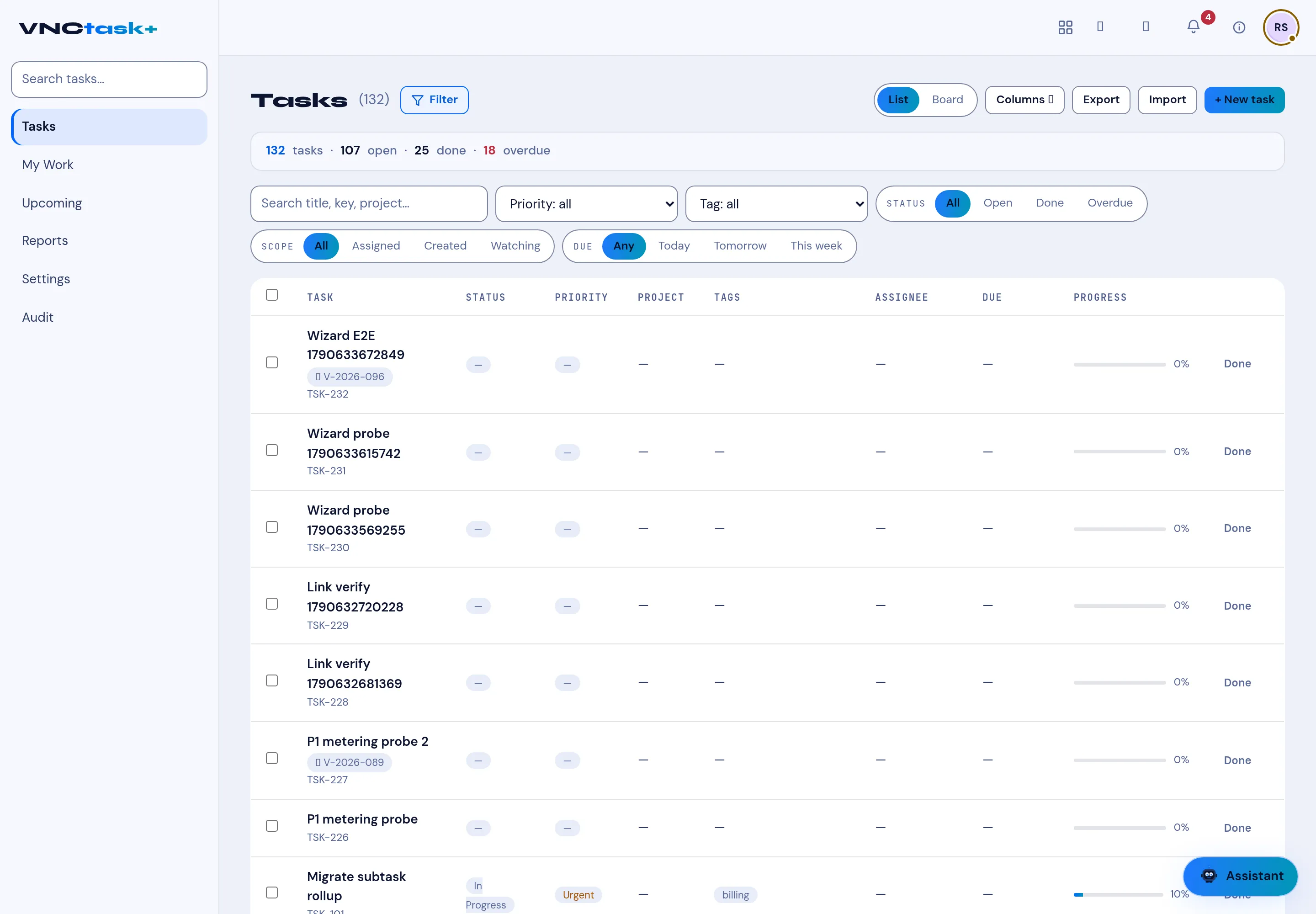Filter status by Open

998,203
